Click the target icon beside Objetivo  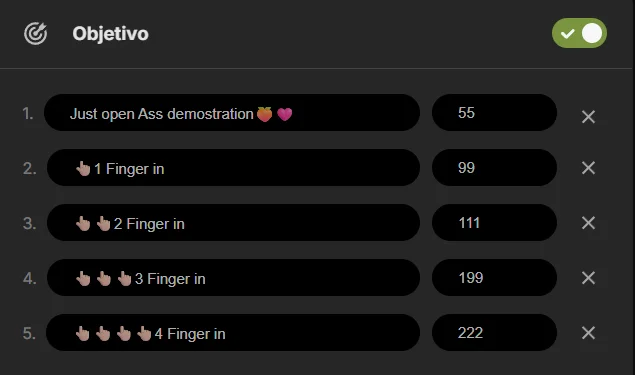(35, 33)
